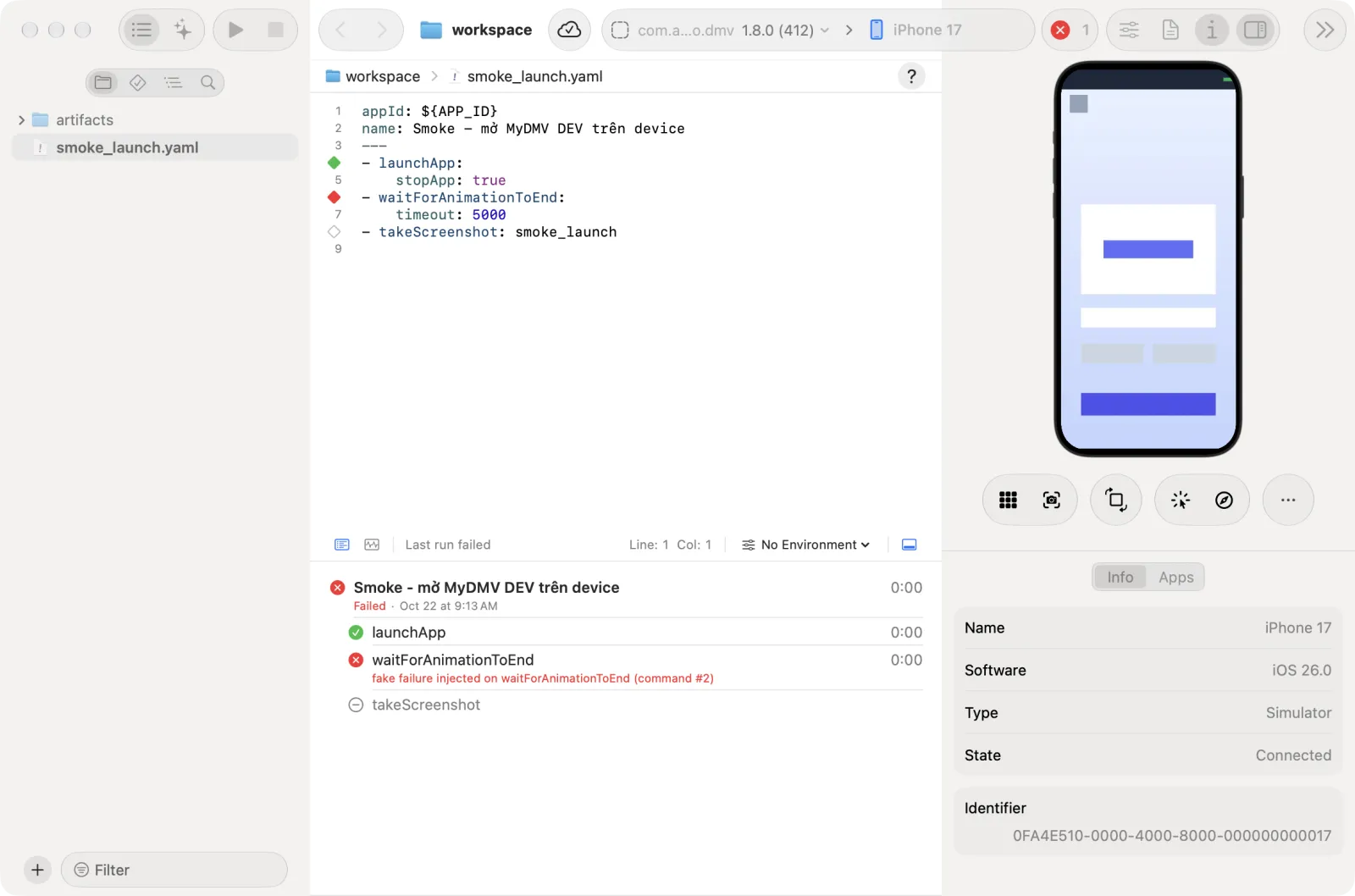Select smoke_launch.yaml in the sidebar
Image resolution: width=1355 pixels, height=896 pixels.
[x=155, y=147]
